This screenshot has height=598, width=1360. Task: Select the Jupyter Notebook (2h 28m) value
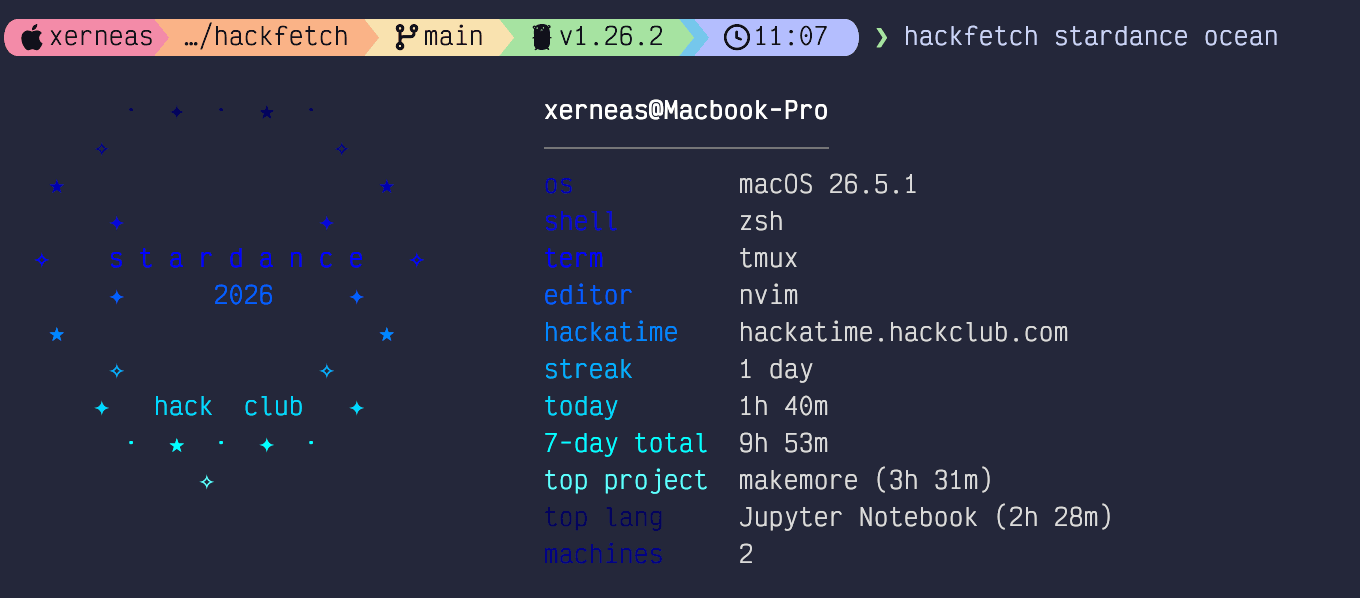tap(926, 518)
